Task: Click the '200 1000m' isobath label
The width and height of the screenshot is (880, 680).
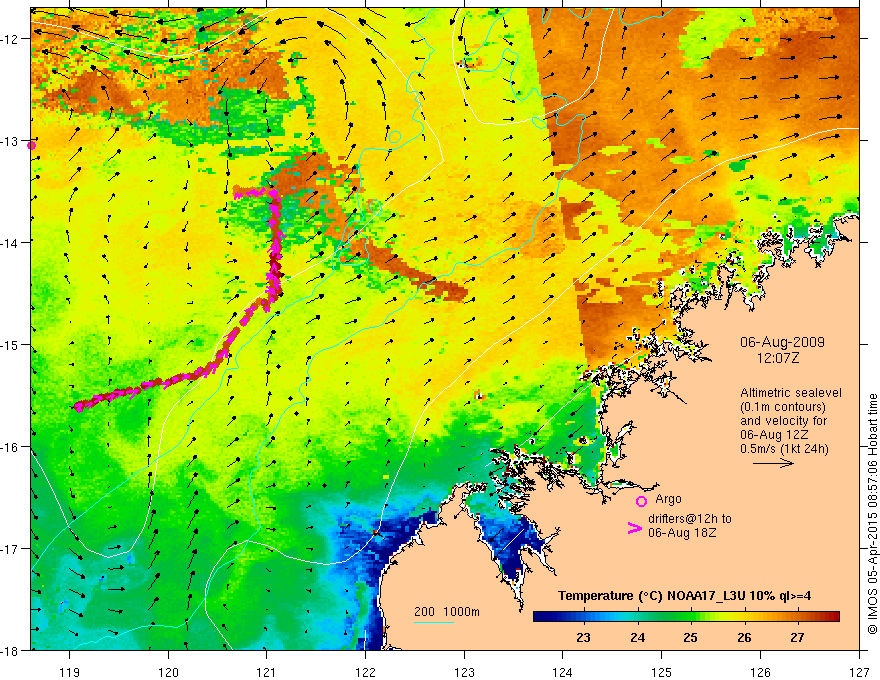Action: [x=447, y=612]
